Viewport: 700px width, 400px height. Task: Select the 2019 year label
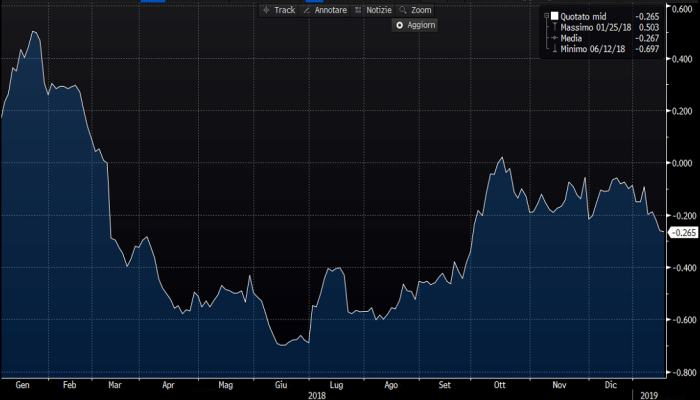point(650,394)
